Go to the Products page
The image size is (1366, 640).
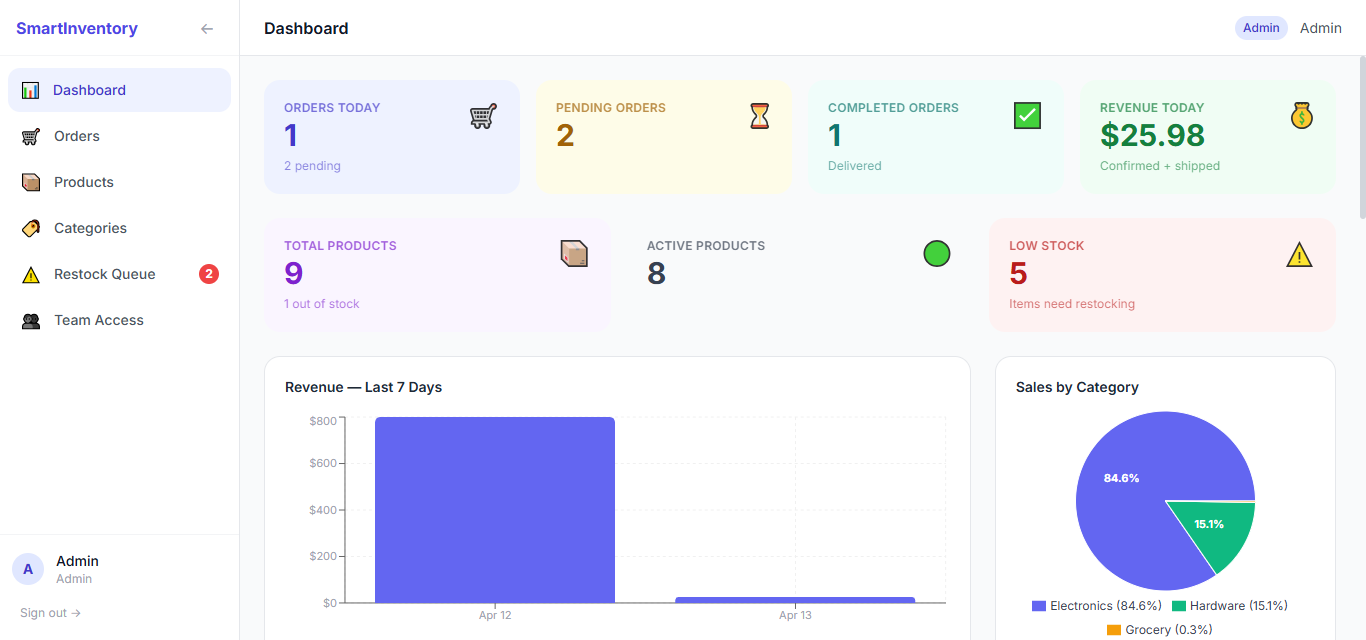pyautogui.click(x=119, y=182)
